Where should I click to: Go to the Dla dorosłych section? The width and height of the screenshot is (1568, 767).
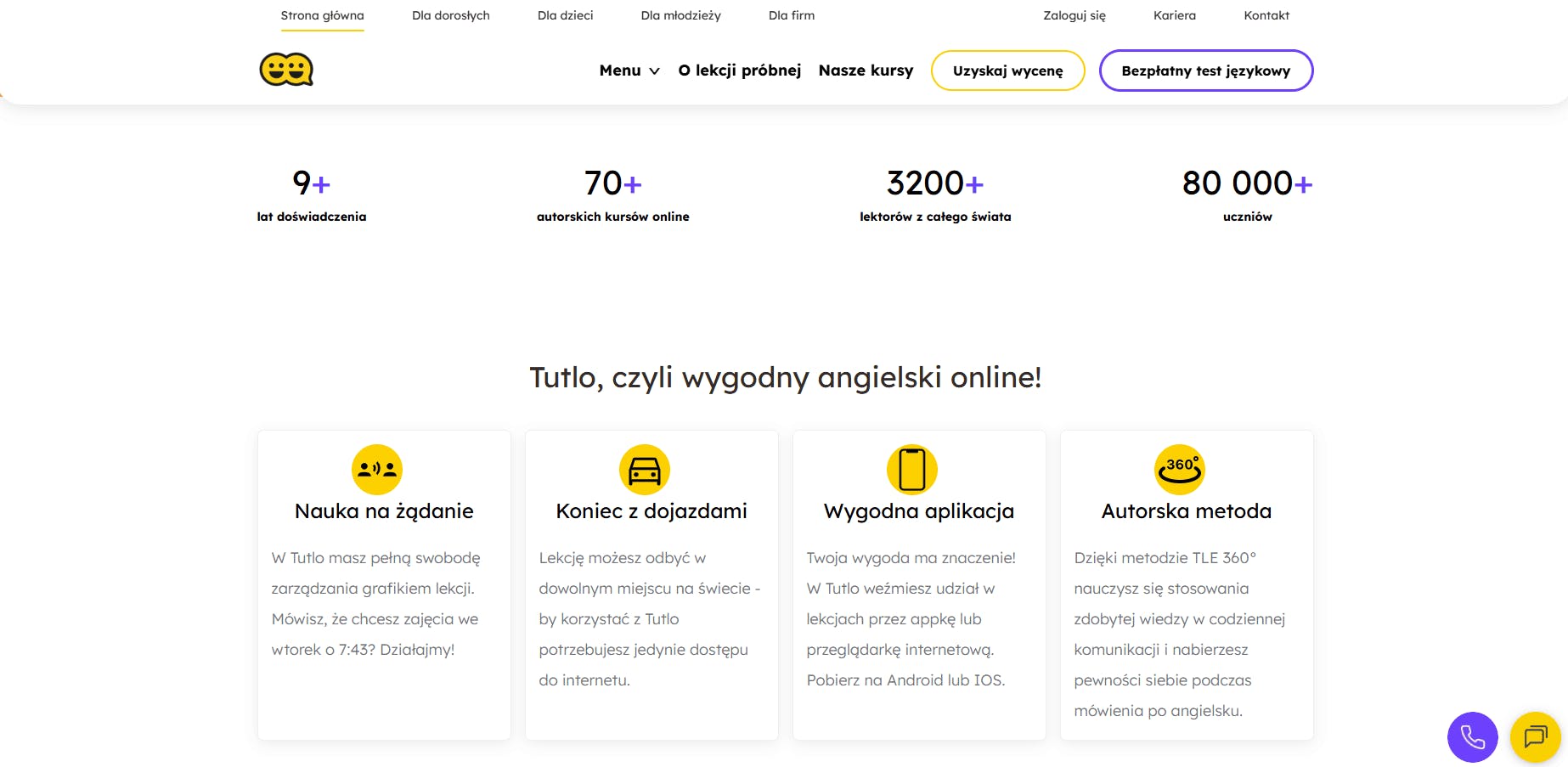[450, 15]
